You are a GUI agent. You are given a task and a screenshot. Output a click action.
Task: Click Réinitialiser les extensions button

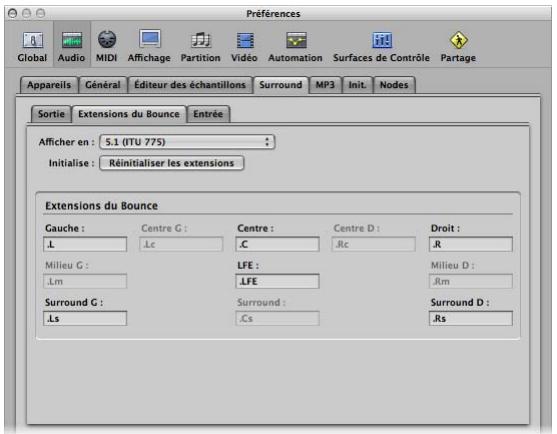(172, 163)
